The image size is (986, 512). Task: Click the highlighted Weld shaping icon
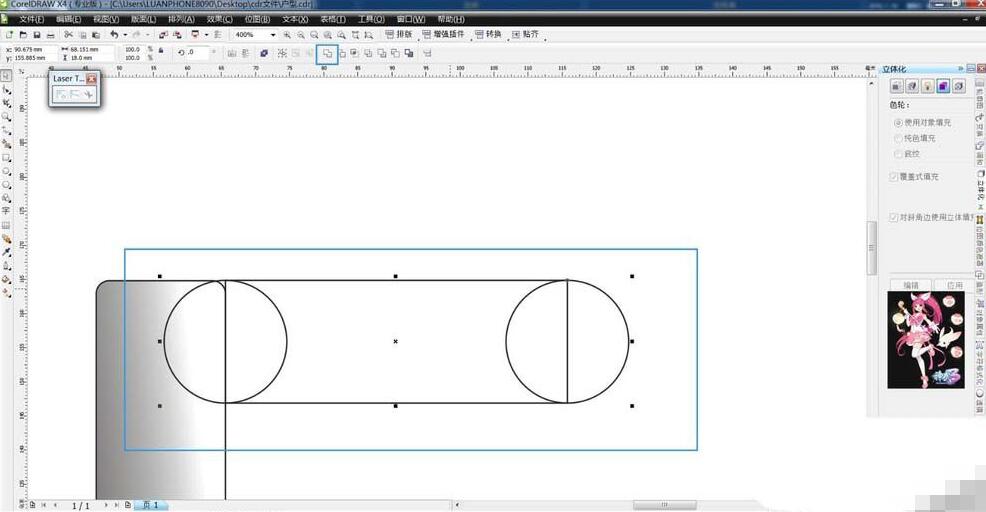[x=327, y=53]
